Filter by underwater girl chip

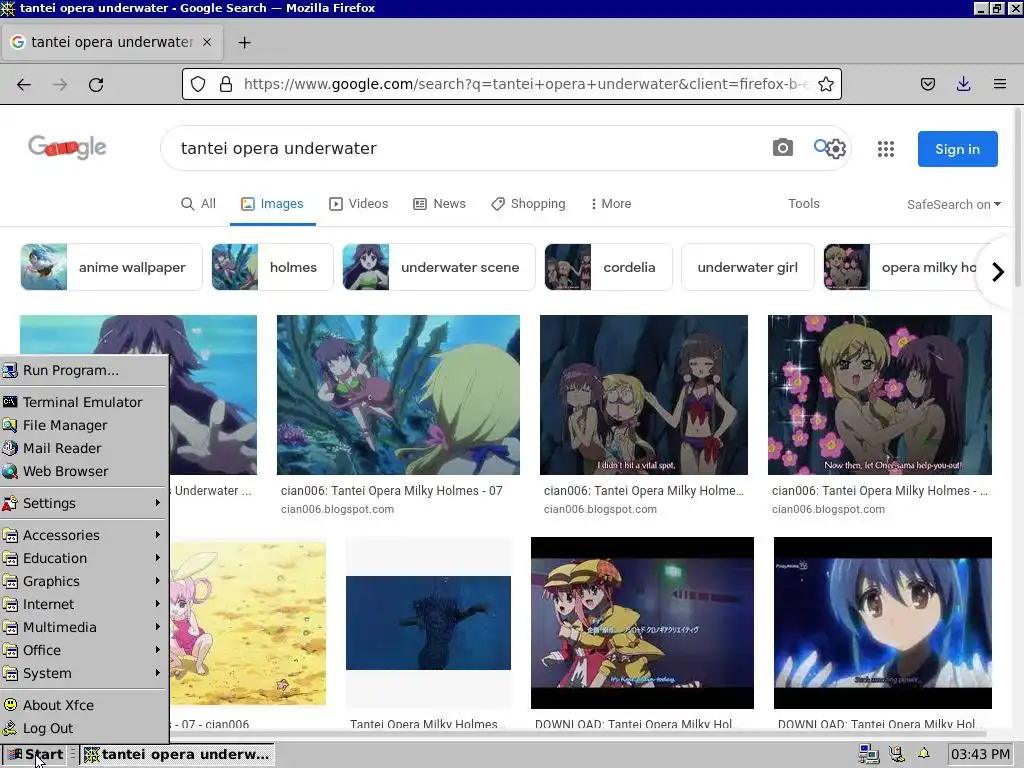[748, 267]
